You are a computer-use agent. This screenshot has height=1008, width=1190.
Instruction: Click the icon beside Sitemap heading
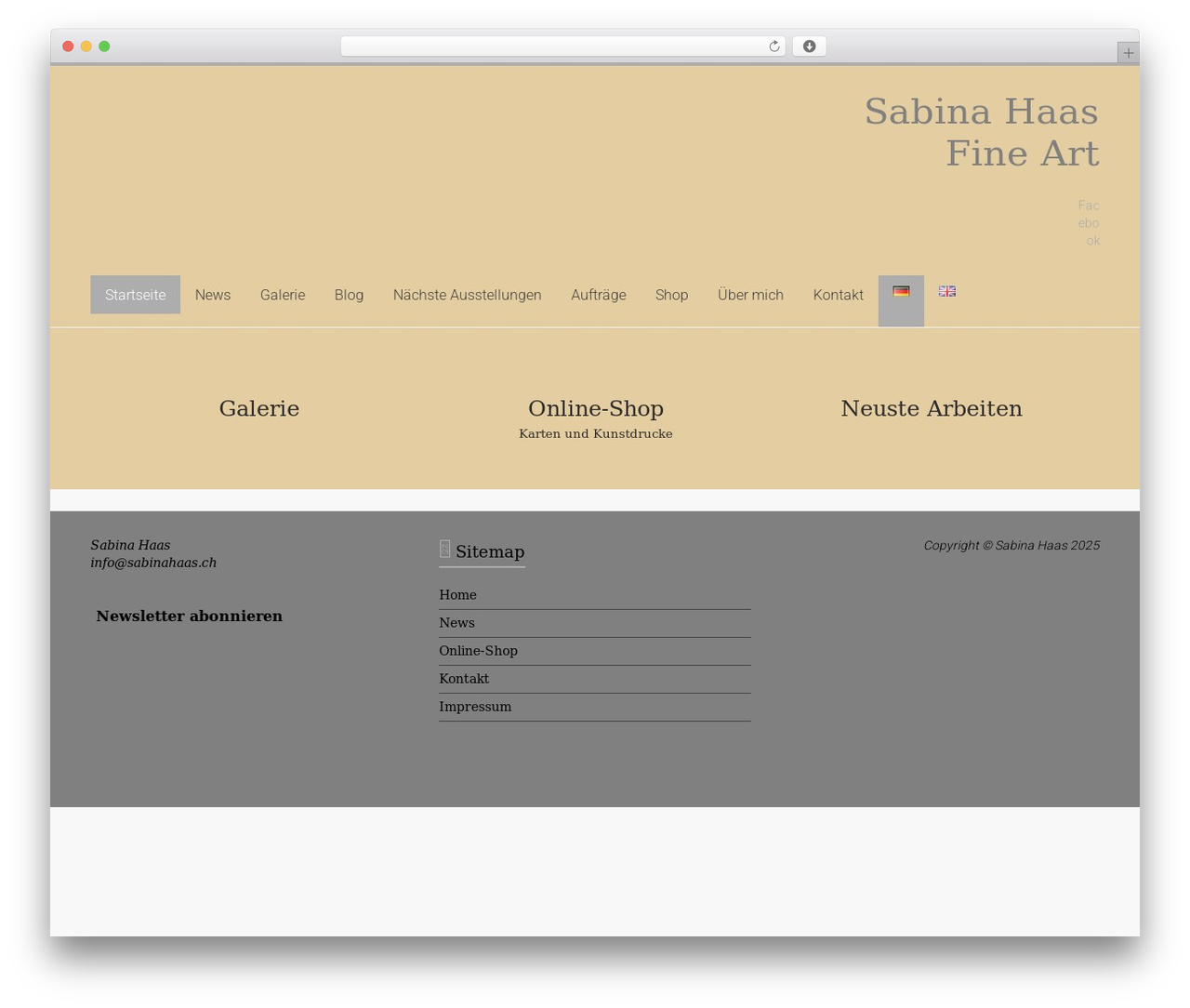click(444, 550)
